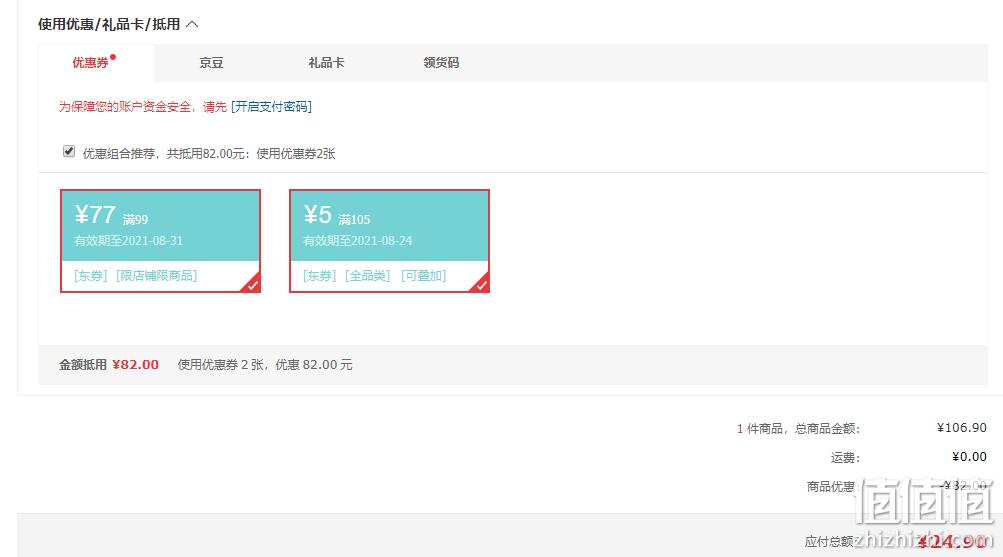Click the [限店铺限商品] label on ¥77 coupon

(157, 276)
